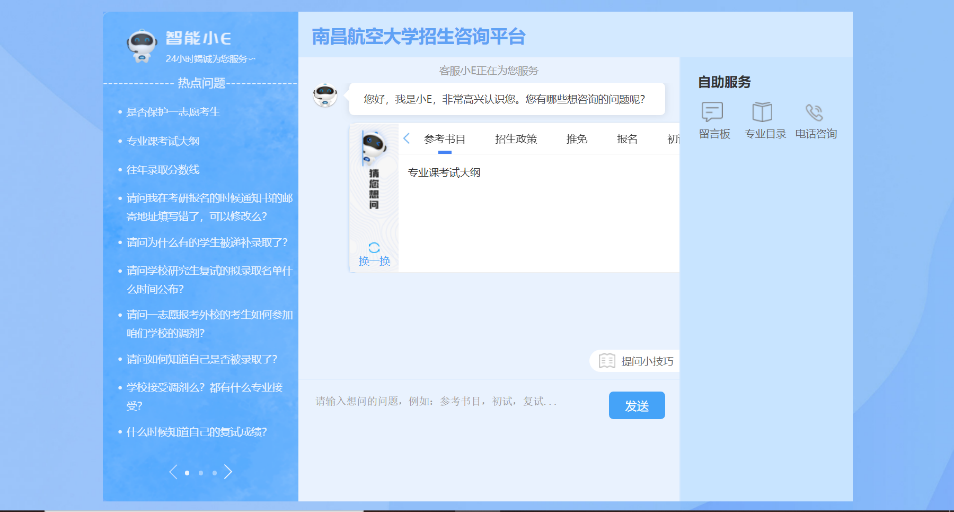Viewport: 954px width, 512px height.
Task: Click the 换一换 refresh icon
Action: pos(374,247)
